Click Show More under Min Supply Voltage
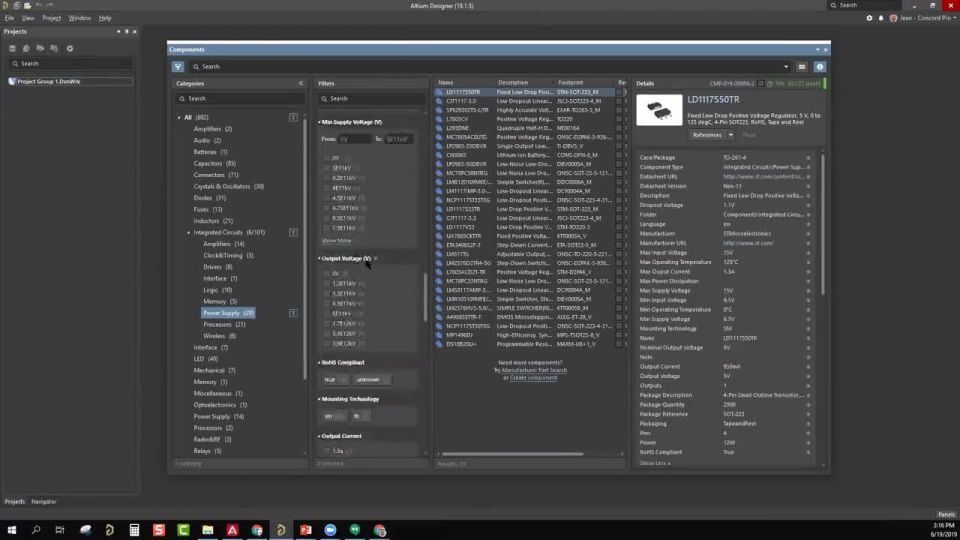The height and width of the screenshot is (540, 960). point(336,241)
